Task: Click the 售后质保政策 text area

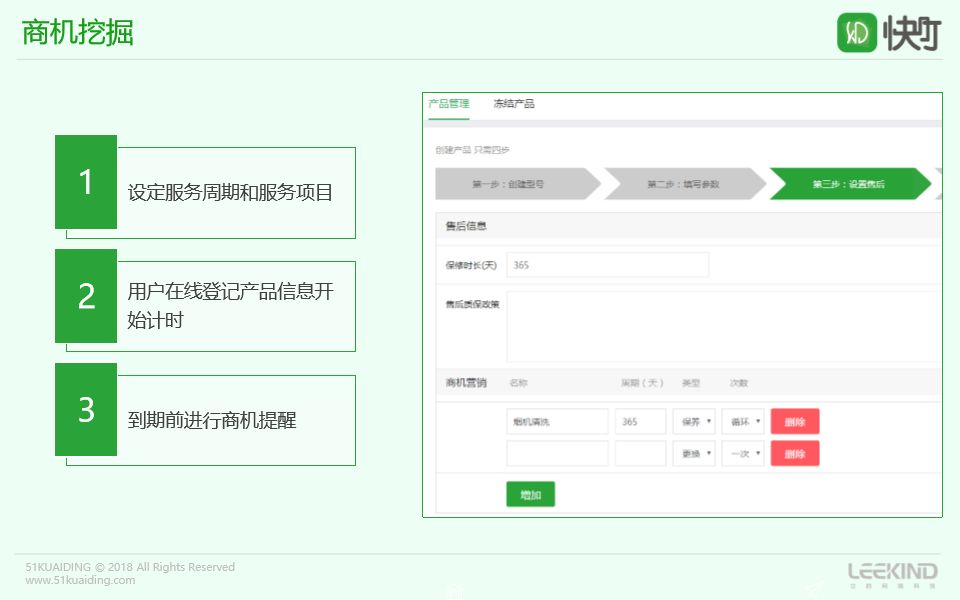Action: tap(723, 327)
